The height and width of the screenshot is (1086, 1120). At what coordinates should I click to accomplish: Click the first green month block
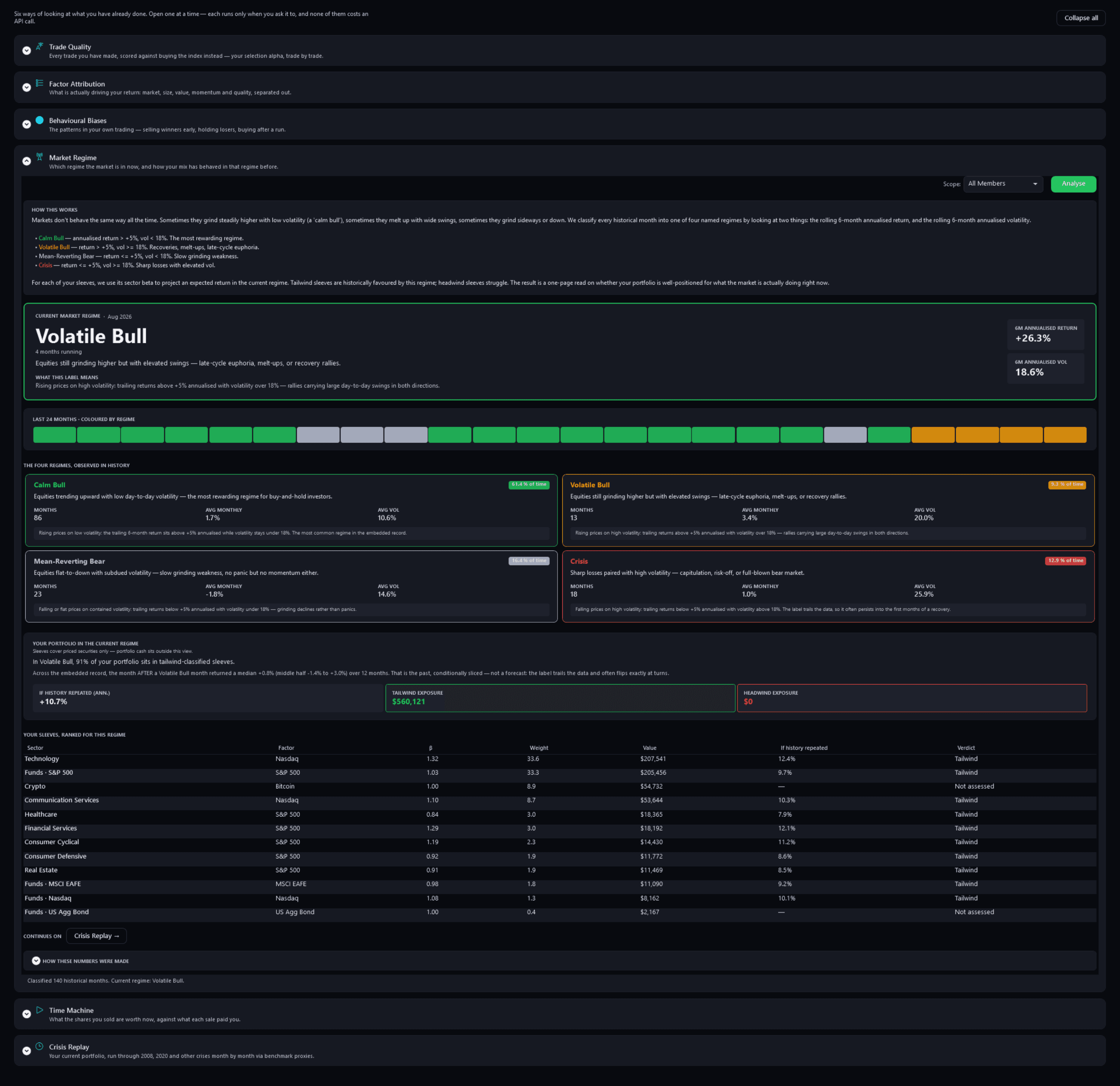click(54, 435)
